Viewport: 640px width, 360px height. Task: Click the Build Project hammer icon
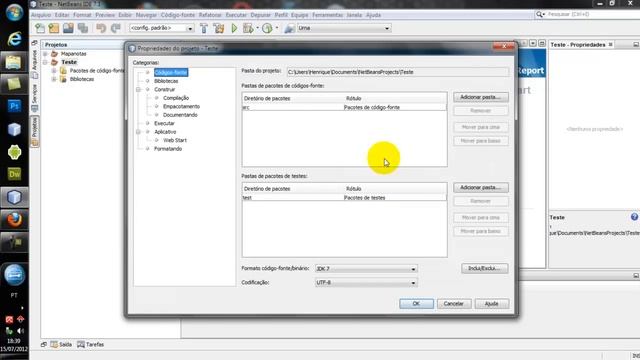tap(204, 28)
